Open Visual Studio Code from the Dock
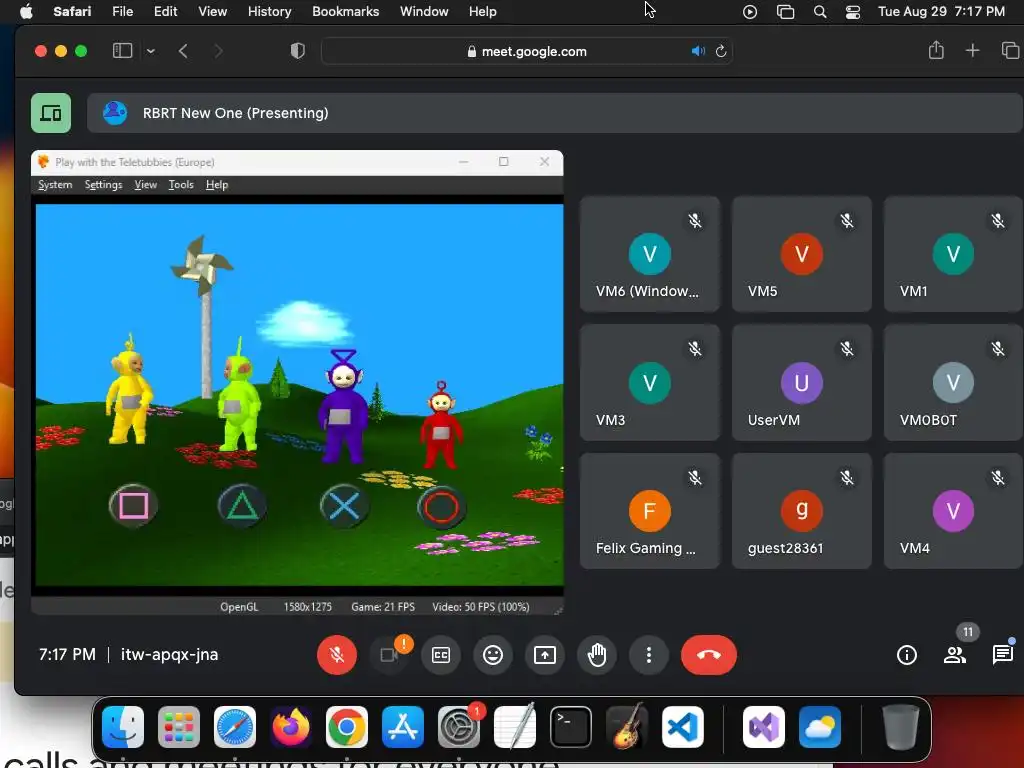Viewport: 1024px width, 768px height. click(x=682, y=727)
